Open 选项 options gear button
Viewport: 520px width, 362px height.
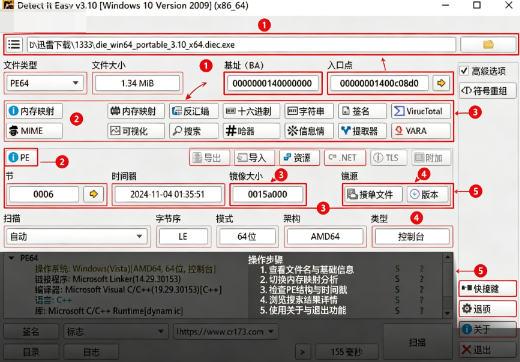pos(488,309)
